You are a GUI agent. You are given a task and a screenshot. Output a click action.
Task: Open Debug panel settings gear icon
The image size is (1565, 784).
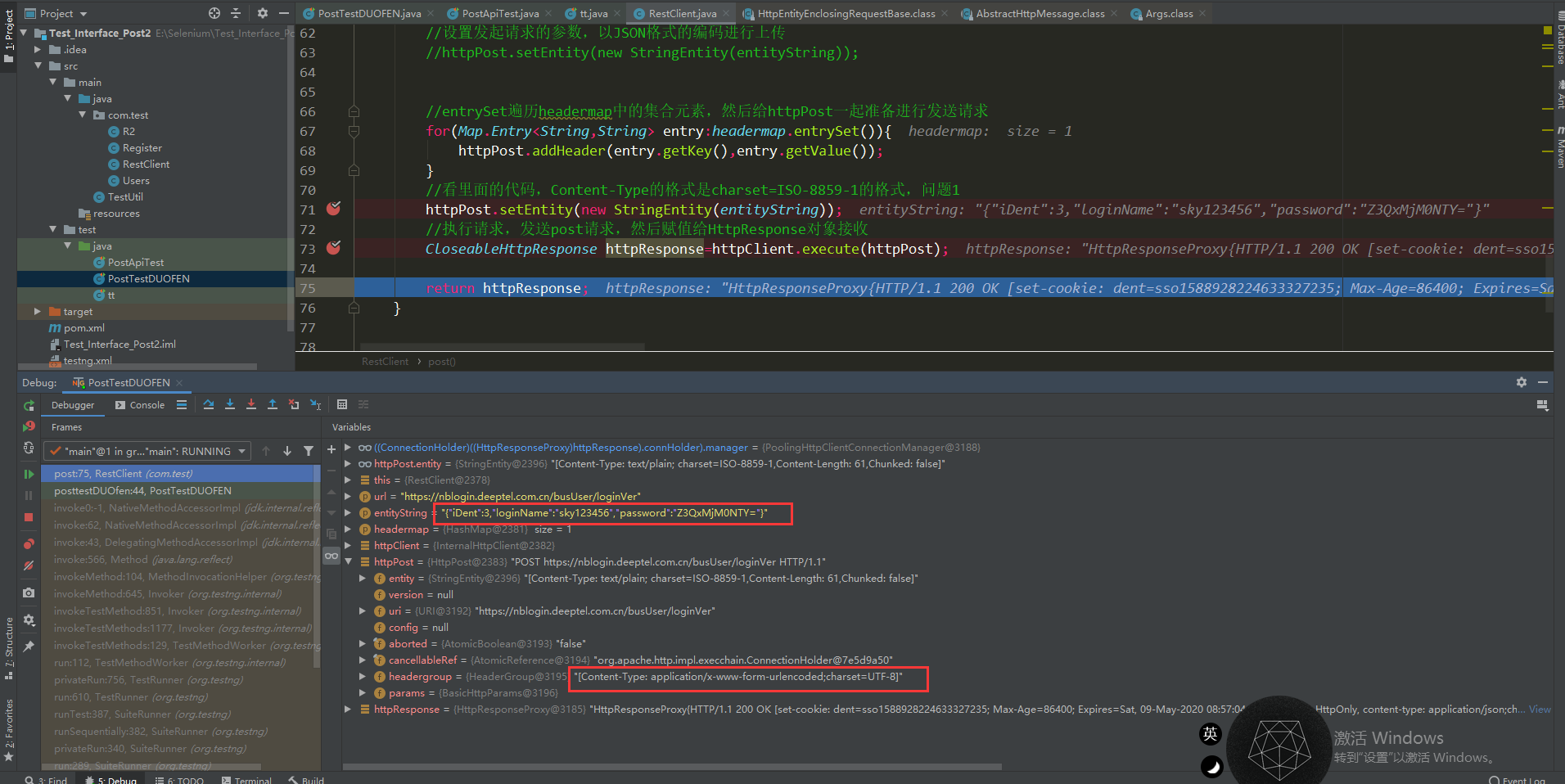[1522, 382]
